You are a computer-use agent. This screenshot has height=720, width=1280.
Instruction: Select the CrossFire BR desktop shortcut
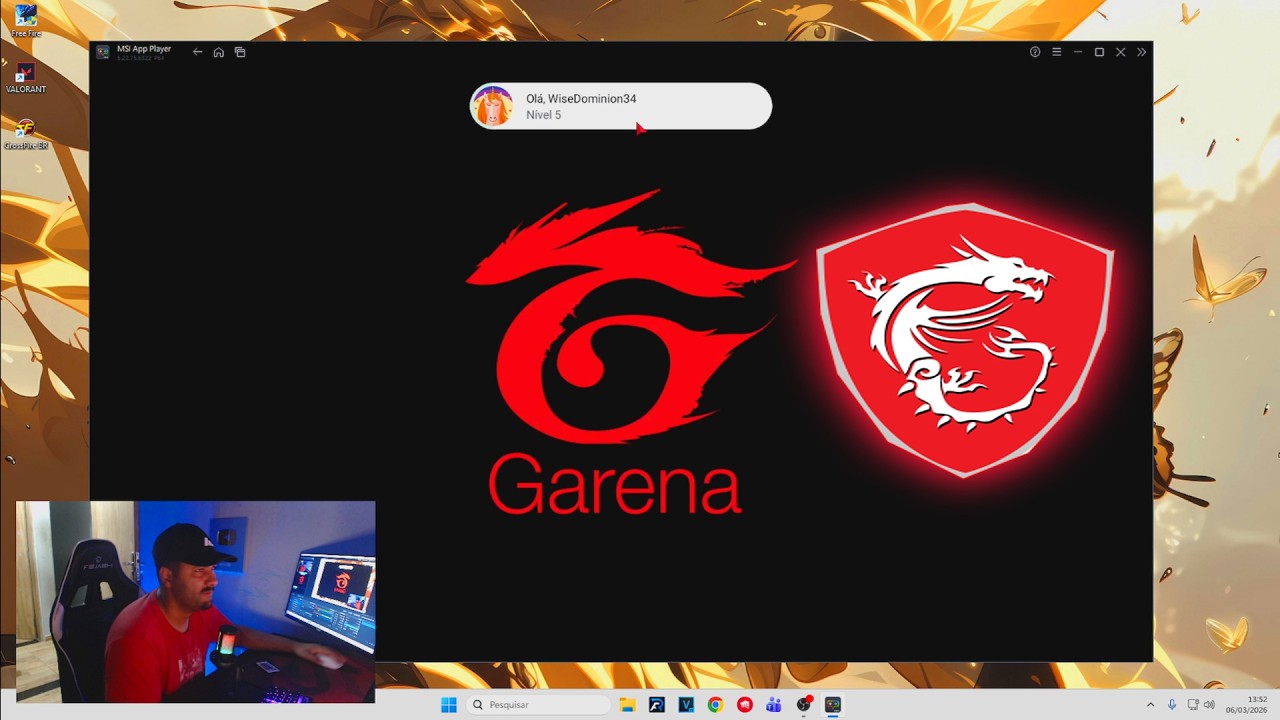(26, 134)
